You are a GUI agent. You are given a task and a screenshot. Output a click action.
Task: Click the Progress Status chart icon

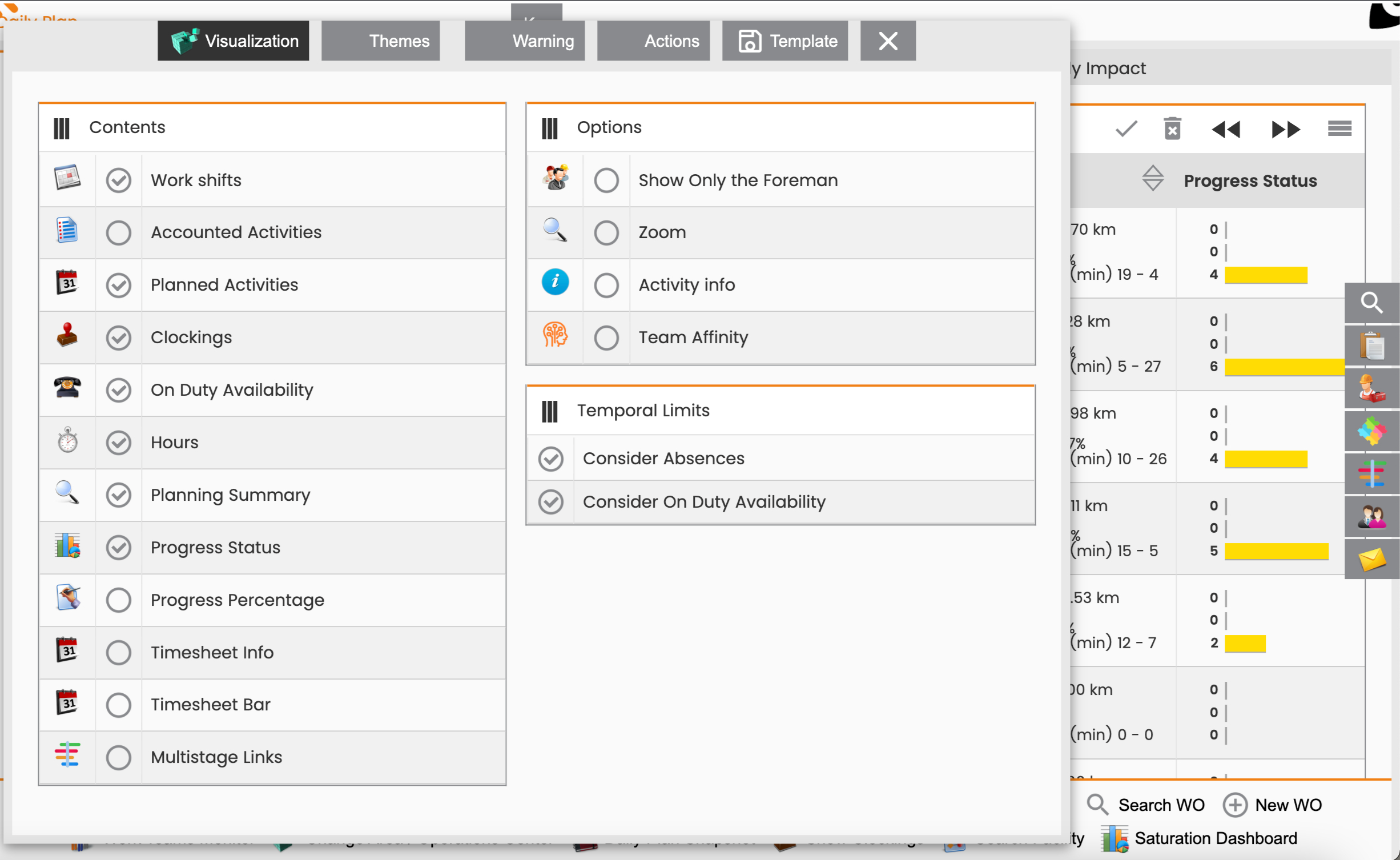point(67,546)
